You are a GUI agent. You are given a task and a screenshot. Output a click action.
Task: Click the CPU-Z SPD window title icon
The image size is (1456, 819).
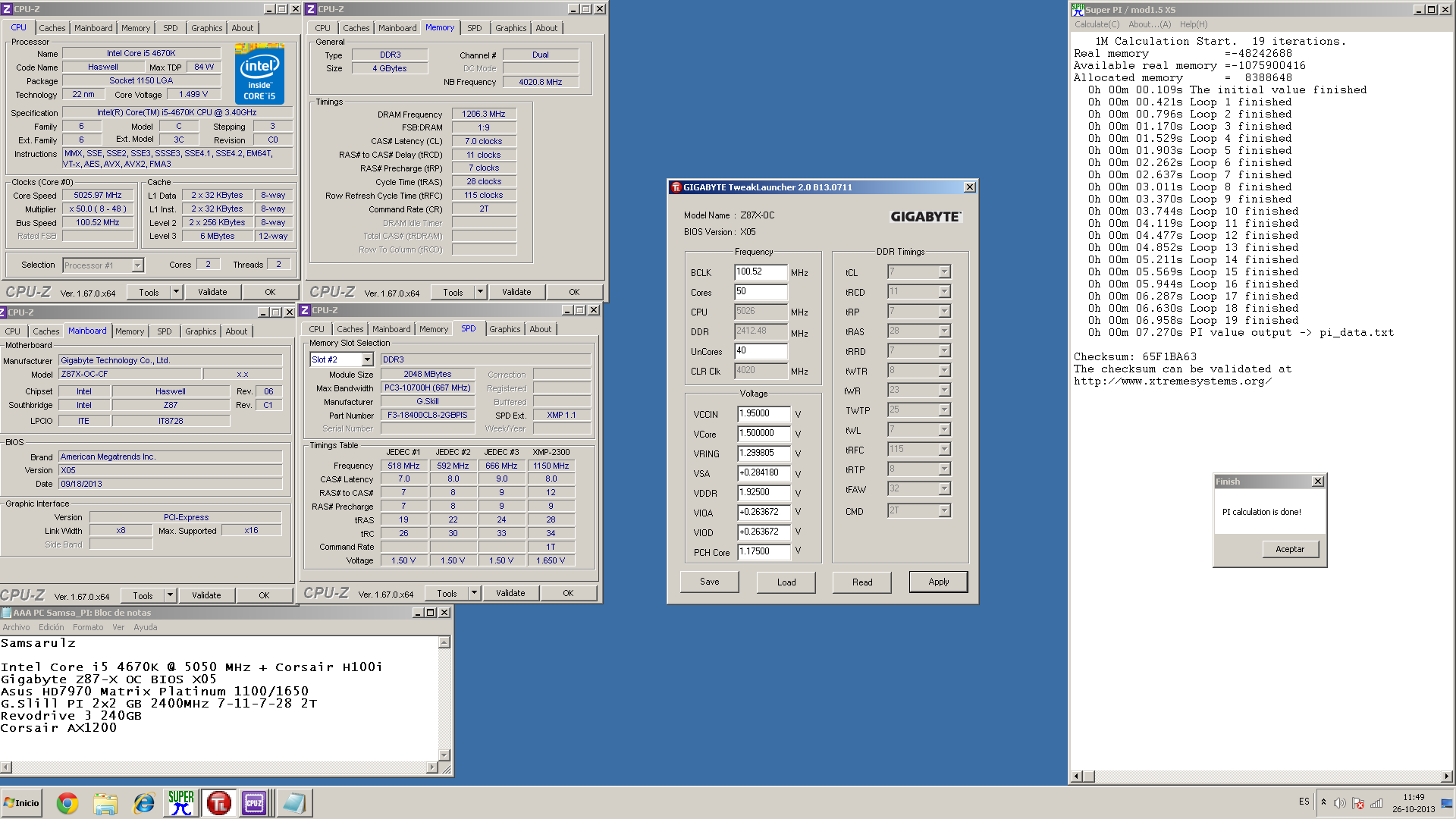(305, 310)
